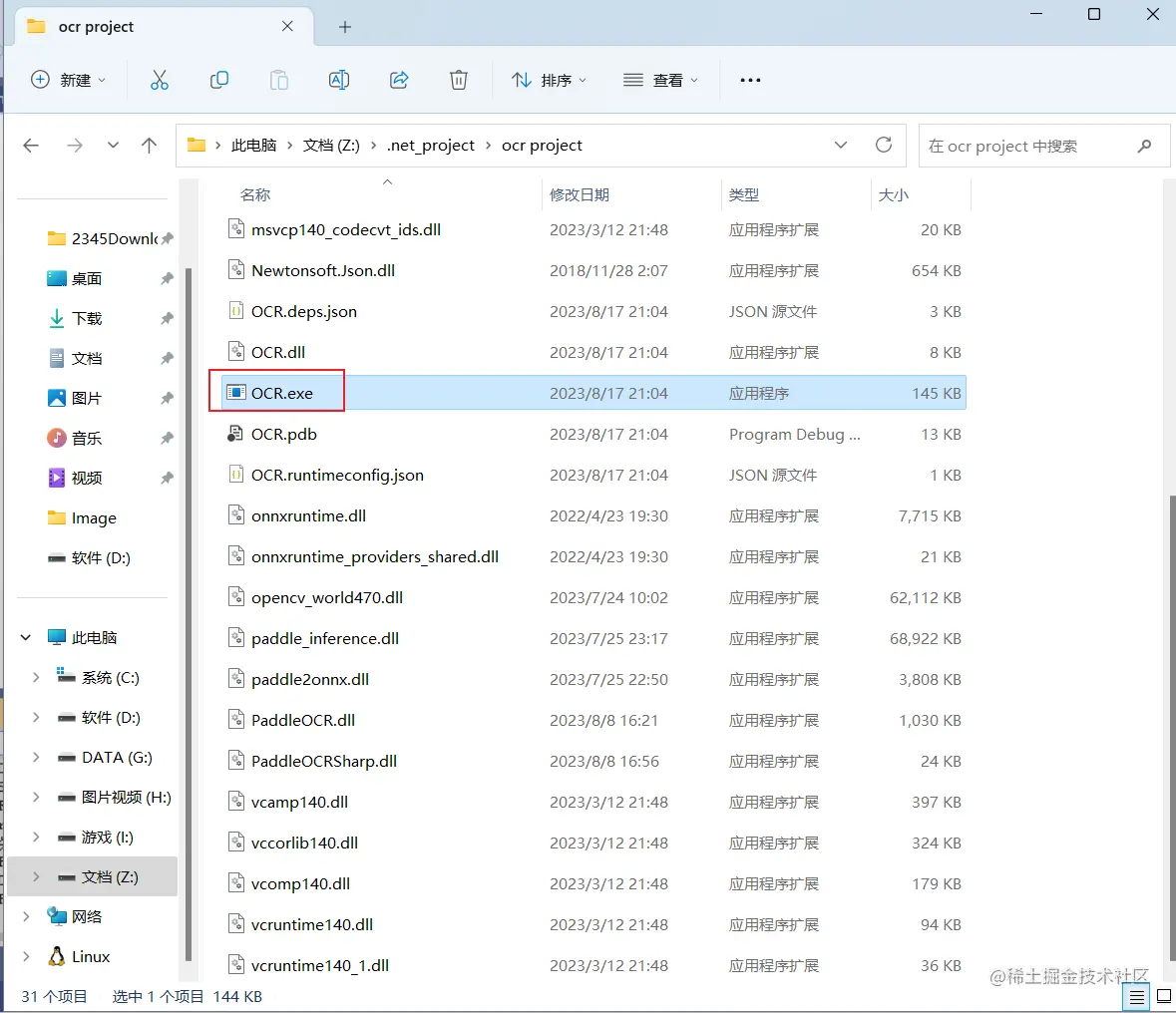The width and height of the screenshot is (1176, 1013).
Task: Click the file list vertical scrollbar
Action: pyautogui.click(x=1171, y=727)
